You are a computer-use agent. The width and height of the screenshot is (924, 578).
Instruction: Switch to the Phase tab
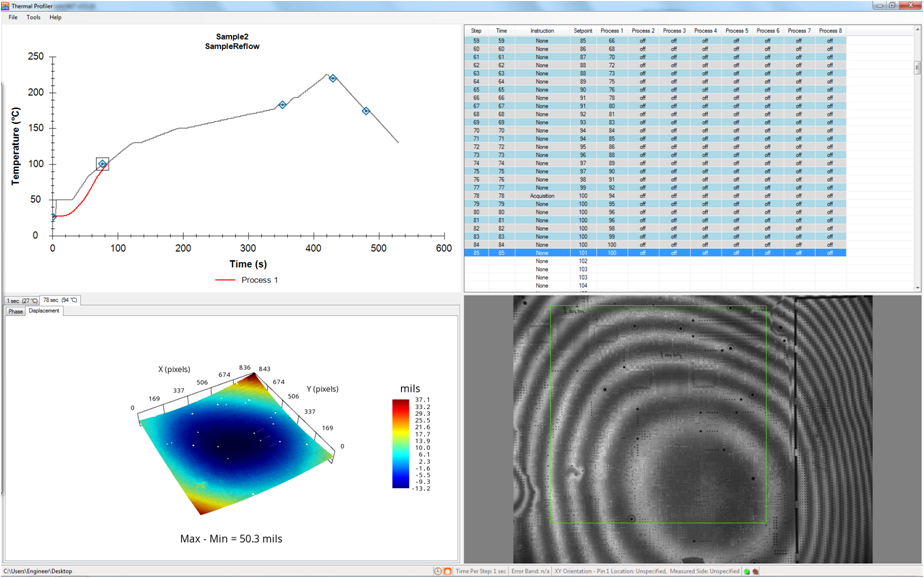click(x=15, y=311)
